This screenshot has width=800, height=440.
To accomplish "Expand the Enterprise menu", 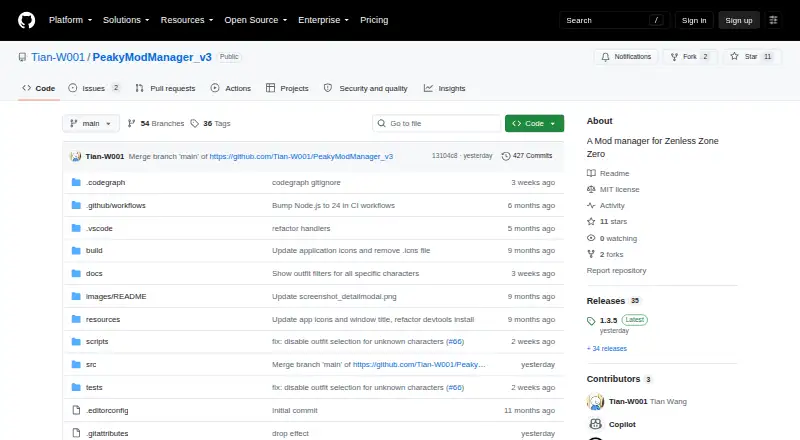I will tap(323, 20).
